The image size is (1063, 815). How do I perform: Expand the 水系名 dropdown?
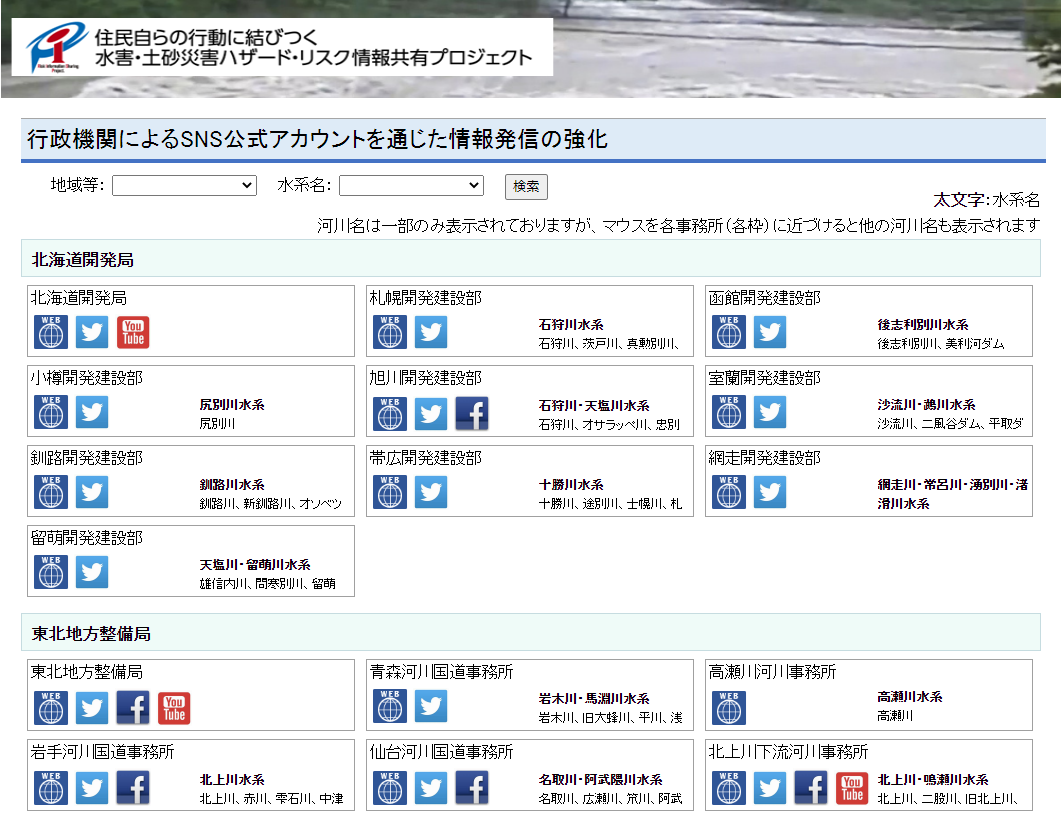point(412,186)
